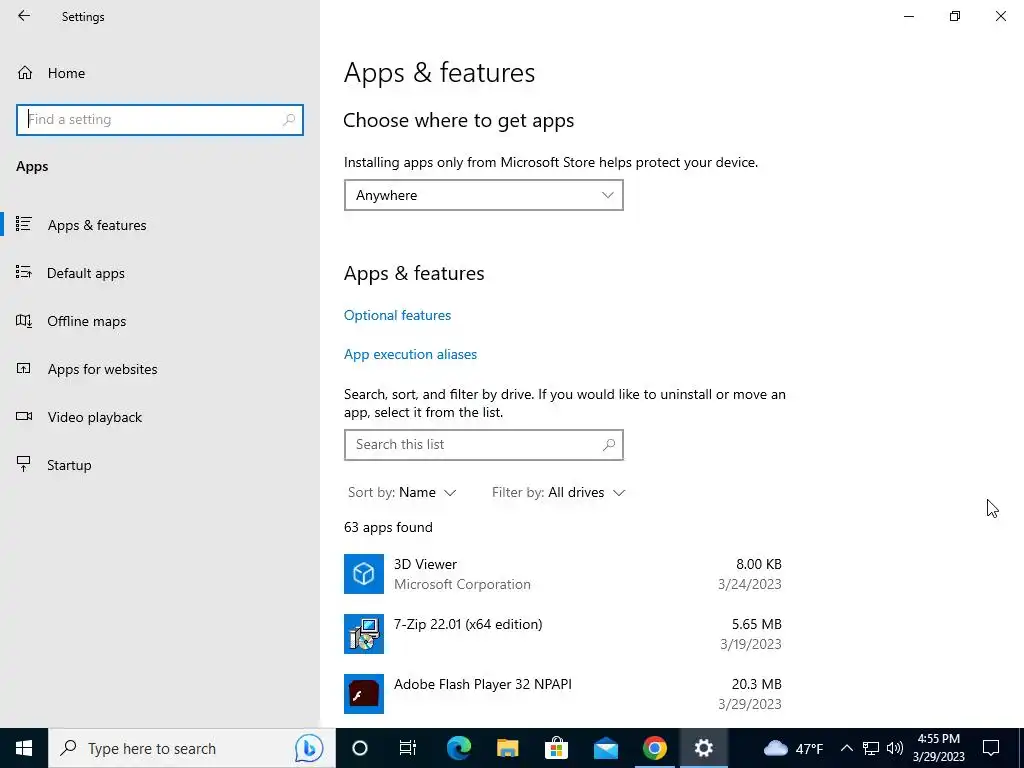This screenshot has height=768, width=1024.
Task: Open Microsoft Store from the taskbar
Action: (x=556, y=748)
